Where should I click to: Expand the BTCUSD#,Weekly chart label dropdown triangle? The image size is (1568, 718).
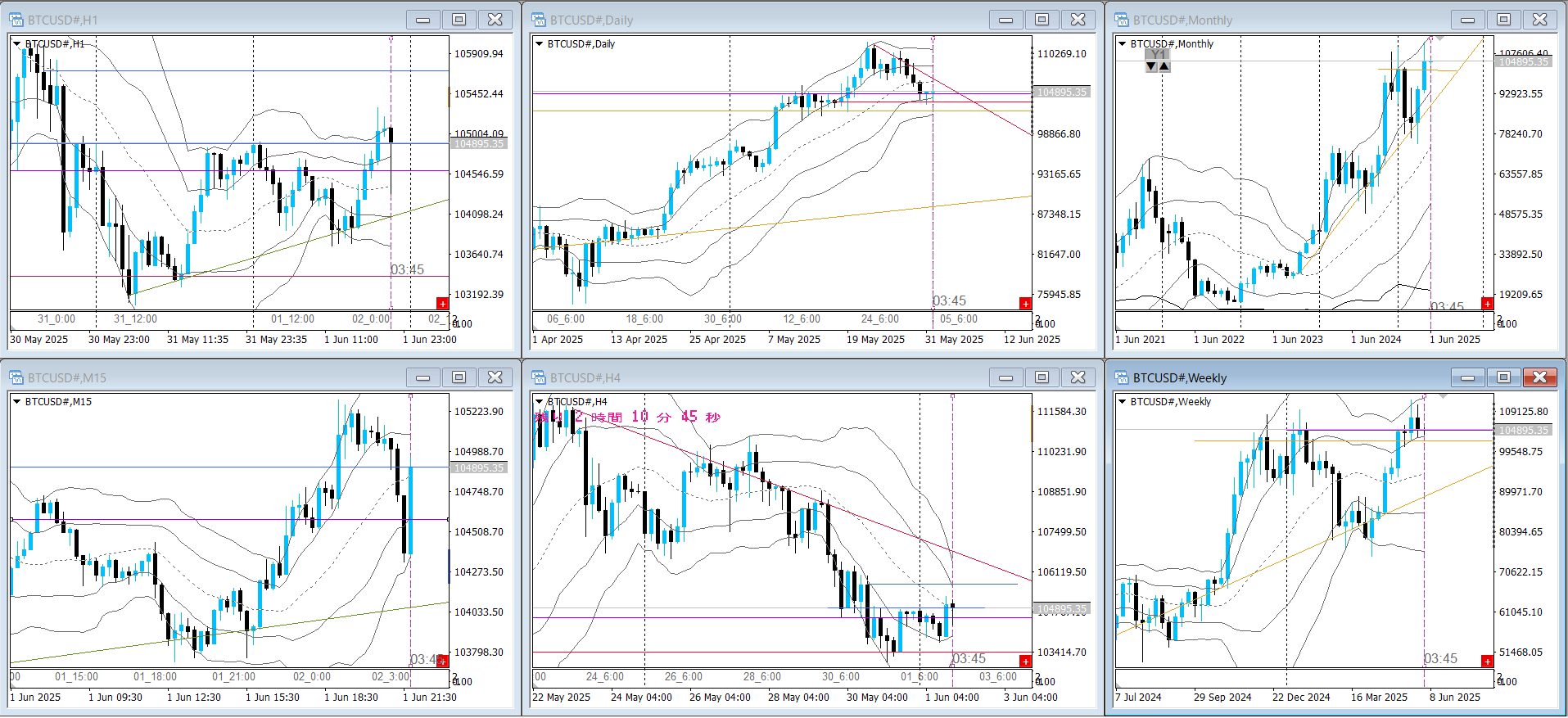pyautogui.click(x=1122, y=401)
